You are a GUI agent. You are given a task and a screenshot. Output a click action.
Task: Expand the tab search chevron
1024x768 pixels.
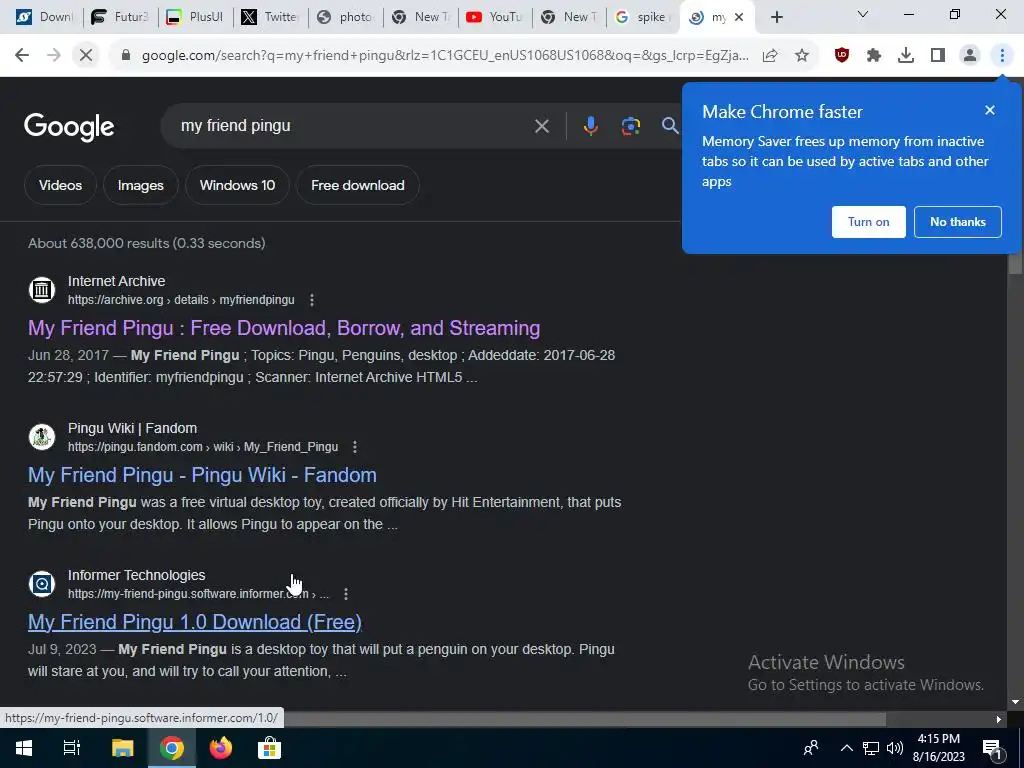point(862,14)
